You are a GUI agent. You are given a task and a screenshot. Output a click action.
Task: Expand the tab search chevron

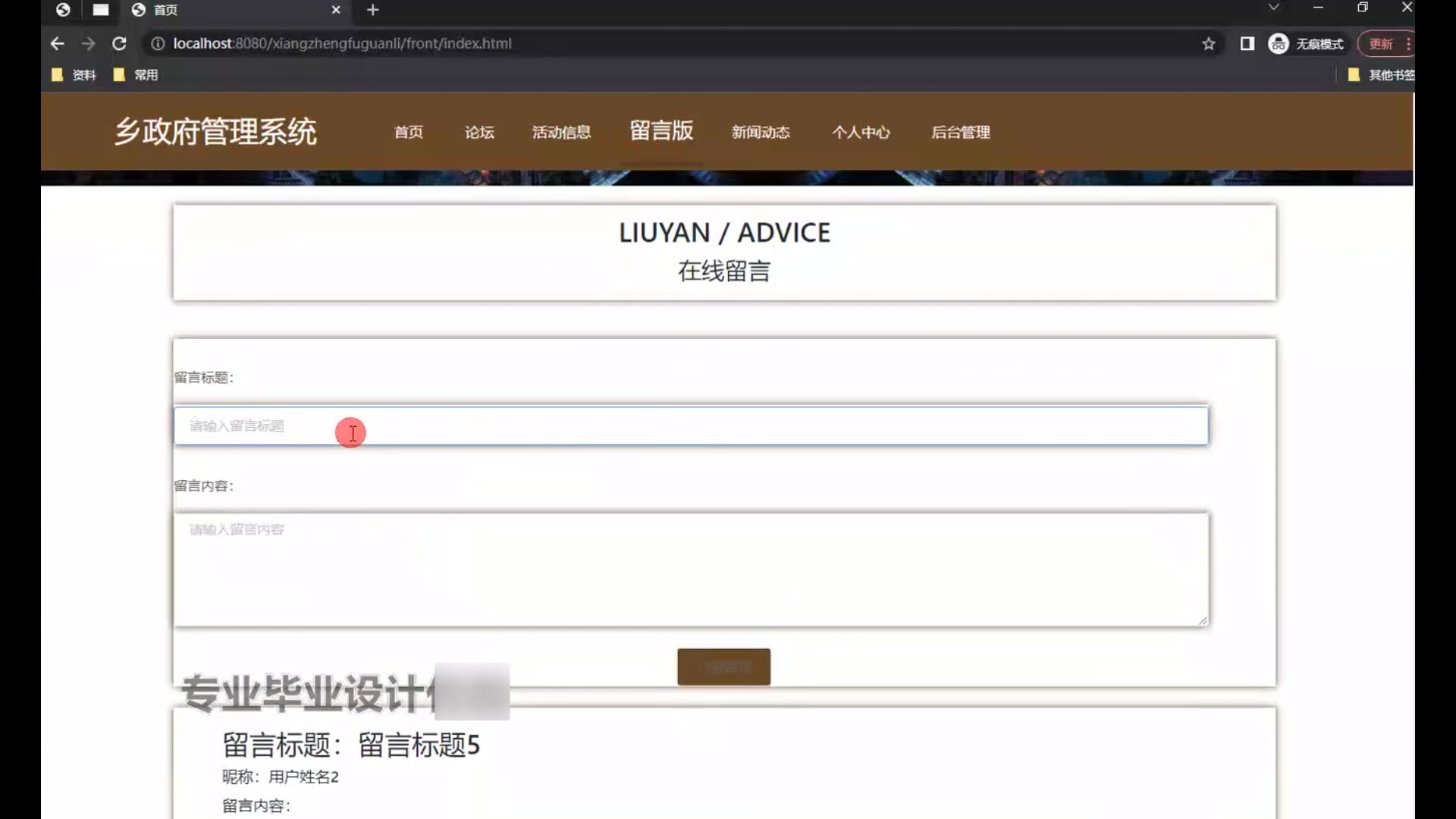coord(1274,8)
